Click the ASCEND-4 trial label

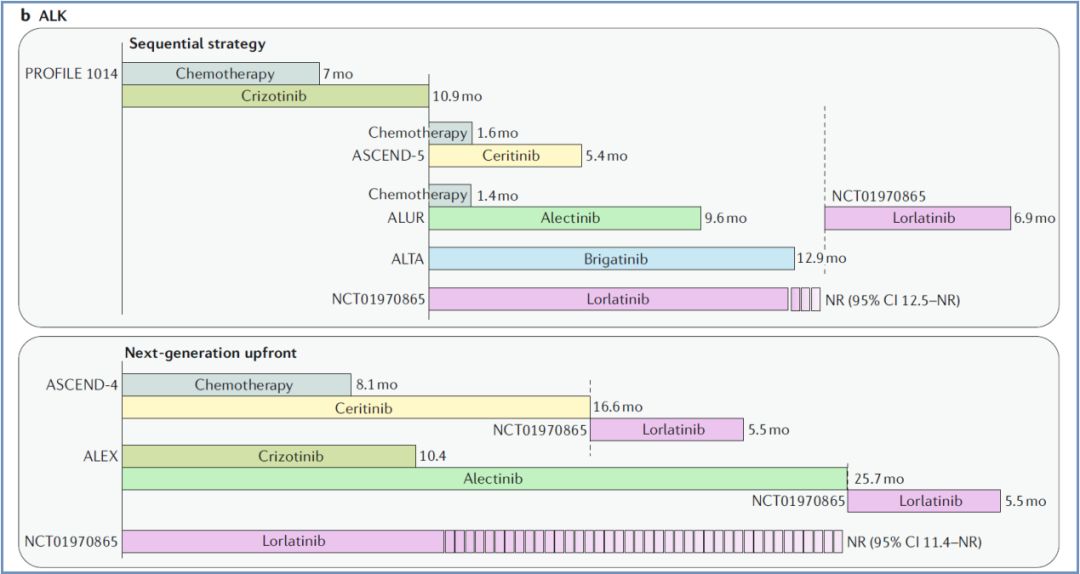point(82,385)
